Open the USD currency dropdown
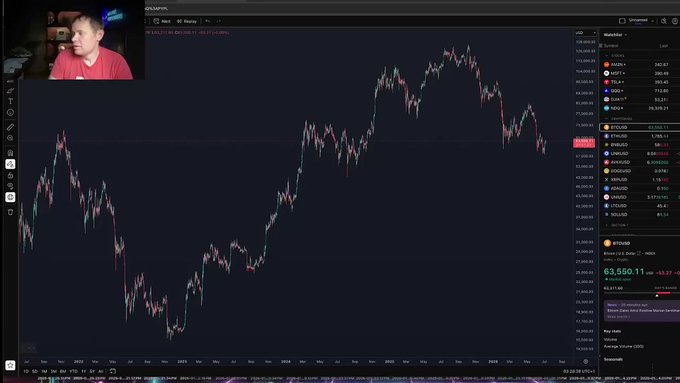The image size is (680, 383). [585, 33]
